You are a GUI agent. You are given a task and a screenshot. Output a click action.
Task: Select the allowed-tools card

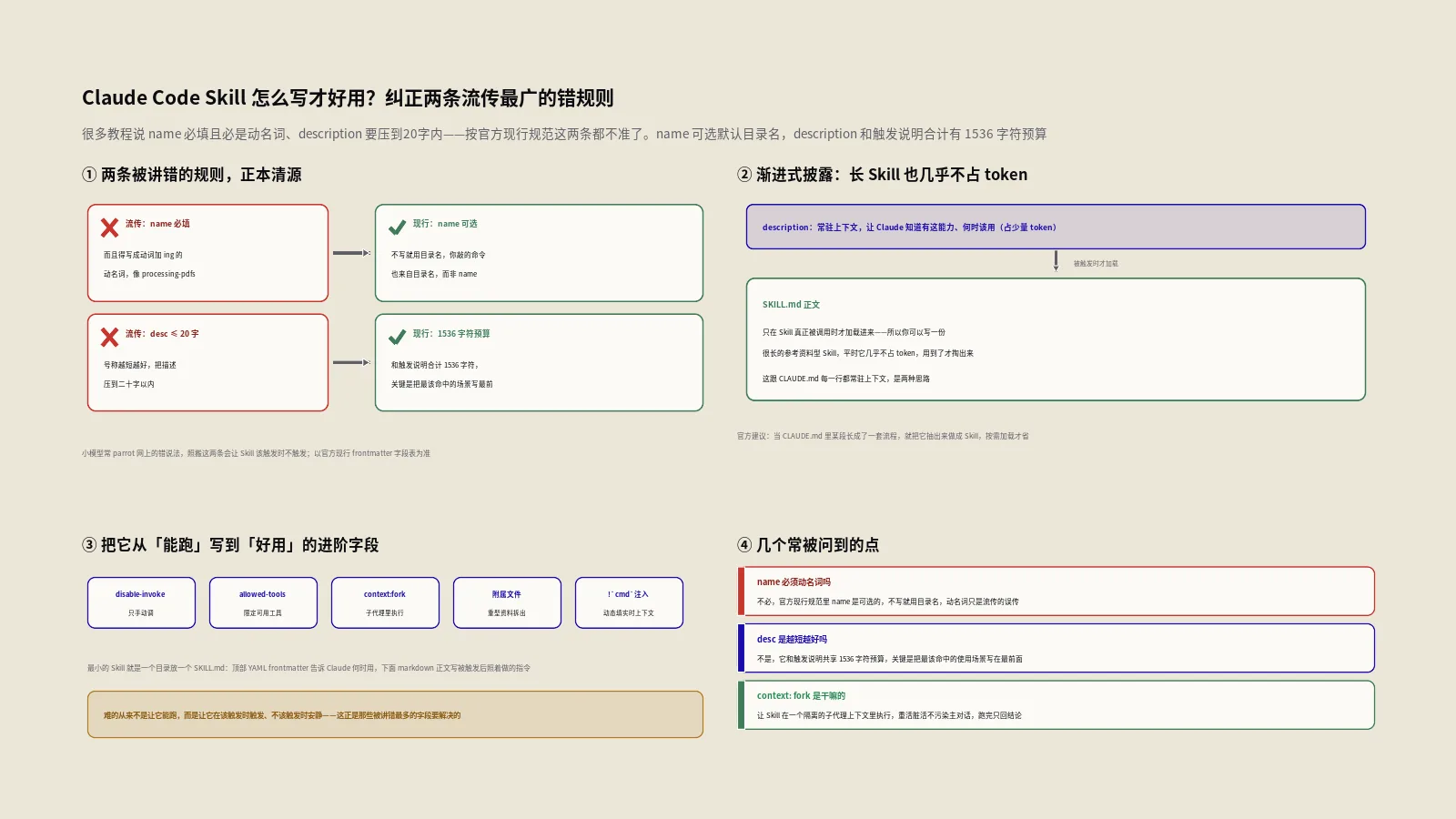[x=263, y=602]
